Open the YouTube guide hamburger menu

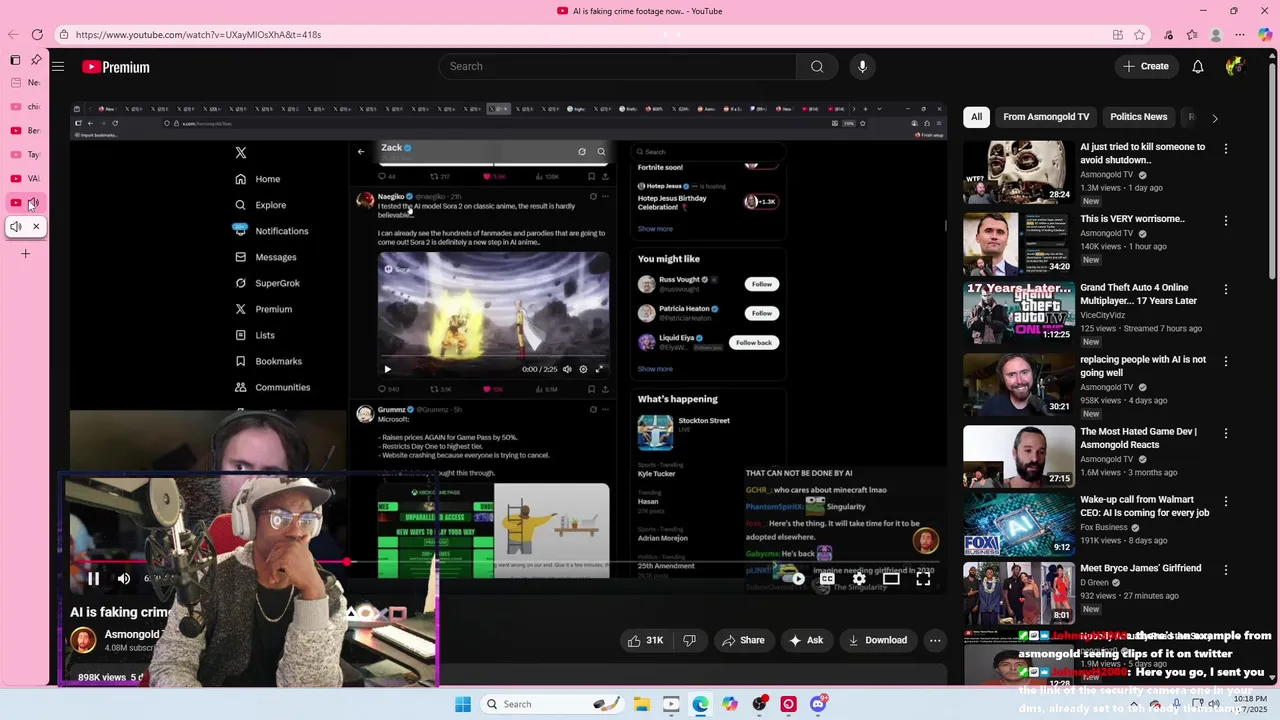58,67
